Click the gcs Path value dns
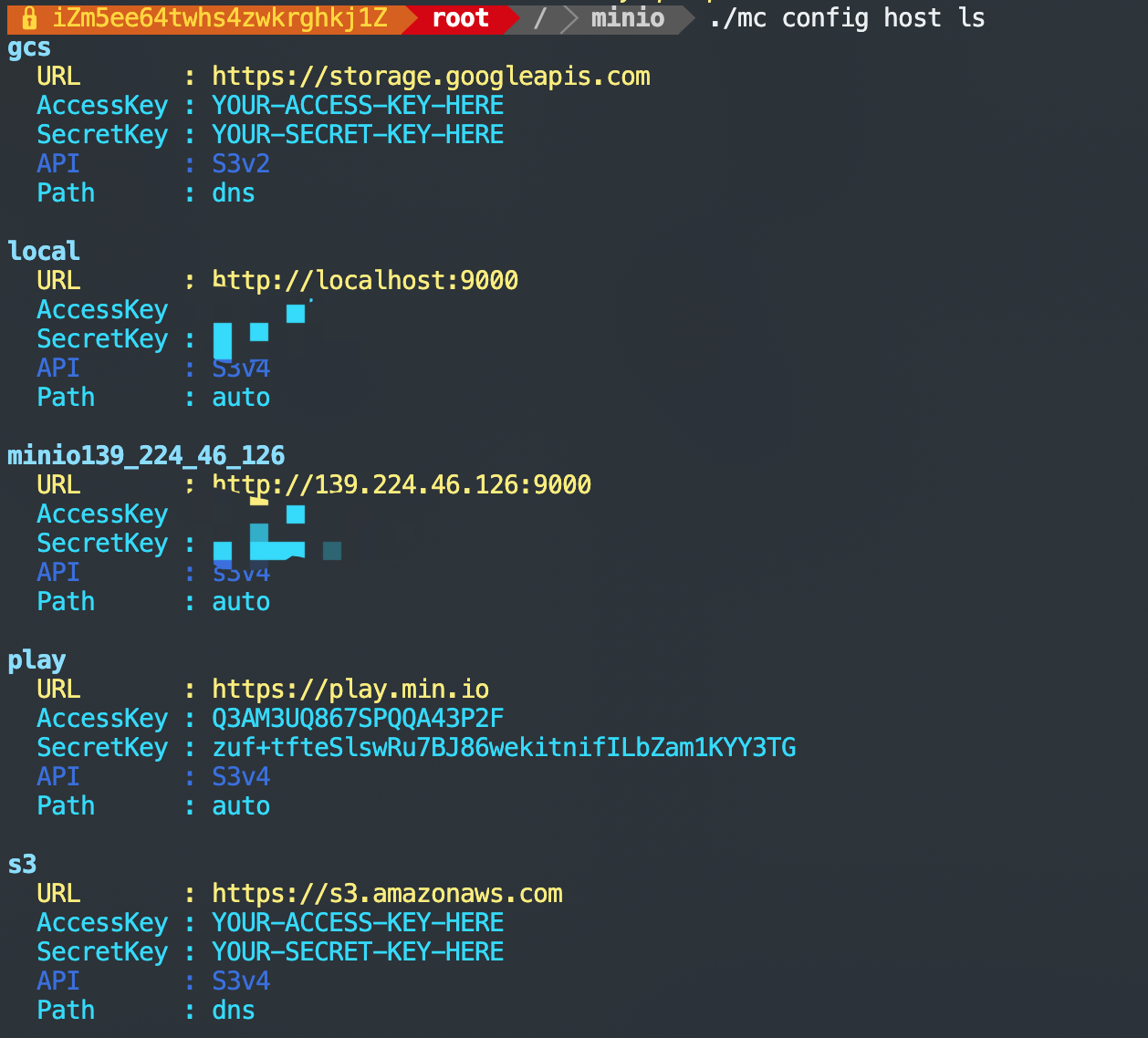1148x1038 pixels. [234, 192]
